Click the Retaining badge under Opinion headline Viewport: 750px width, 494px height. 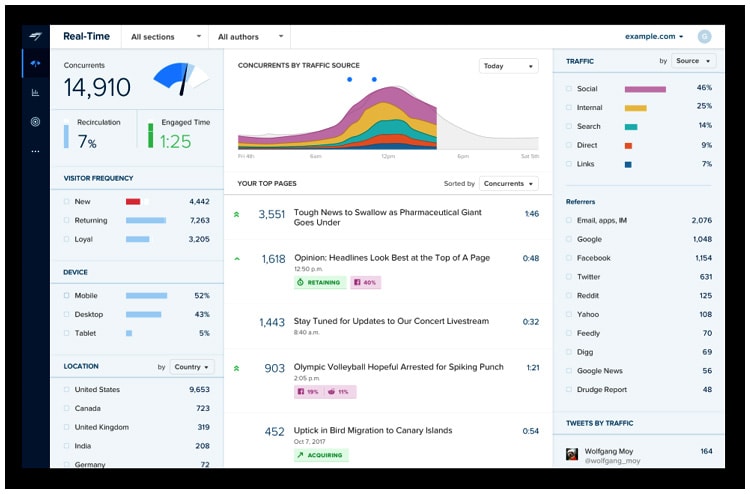coord(320,283)
